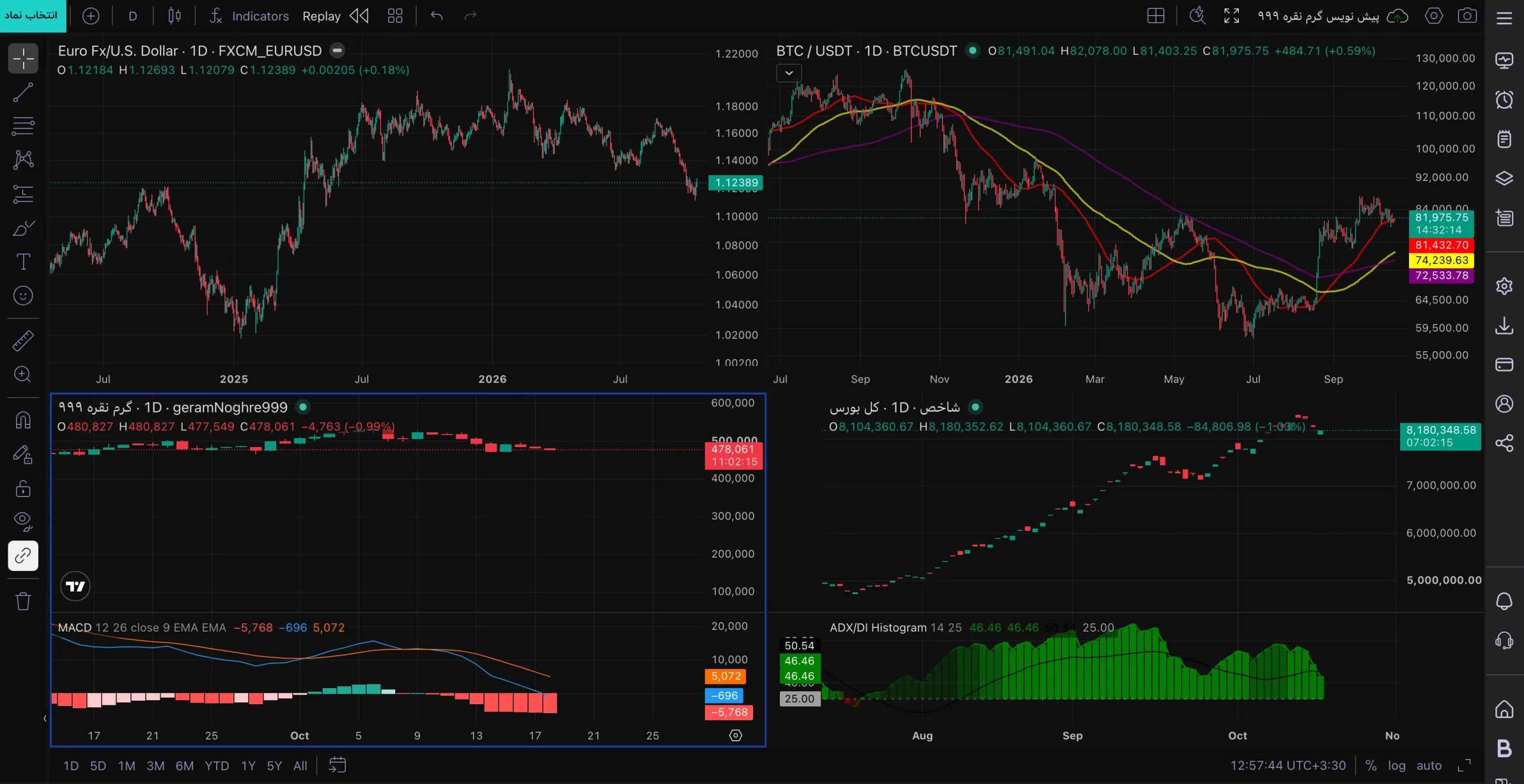Screen dimensions: 1524x784
Task: Select the All date range
Action: coord(300,766)
